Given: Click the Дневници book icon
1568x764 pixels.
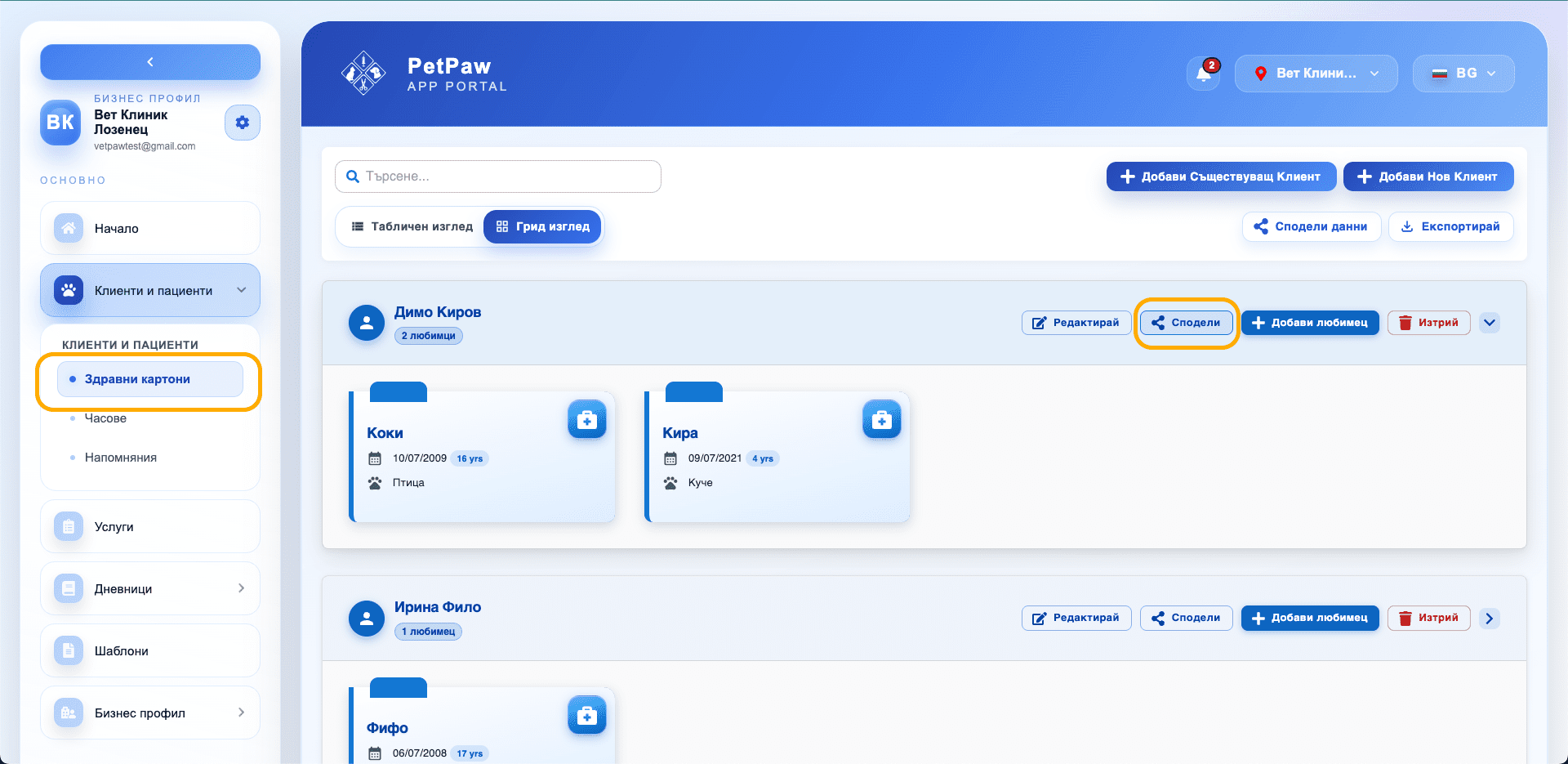Looking at the screenshot, I should (69, 588).
